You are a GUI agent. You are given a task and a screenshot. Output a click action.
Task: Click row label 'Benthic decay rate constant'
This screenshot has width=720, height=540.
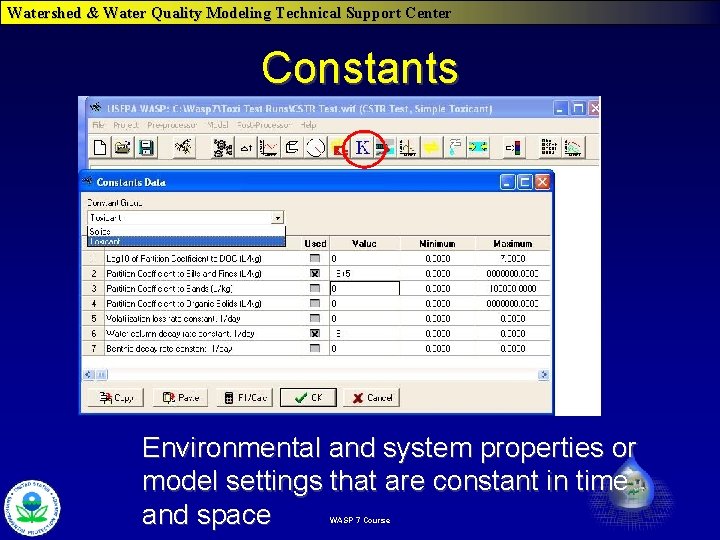[x=169, y=349]
